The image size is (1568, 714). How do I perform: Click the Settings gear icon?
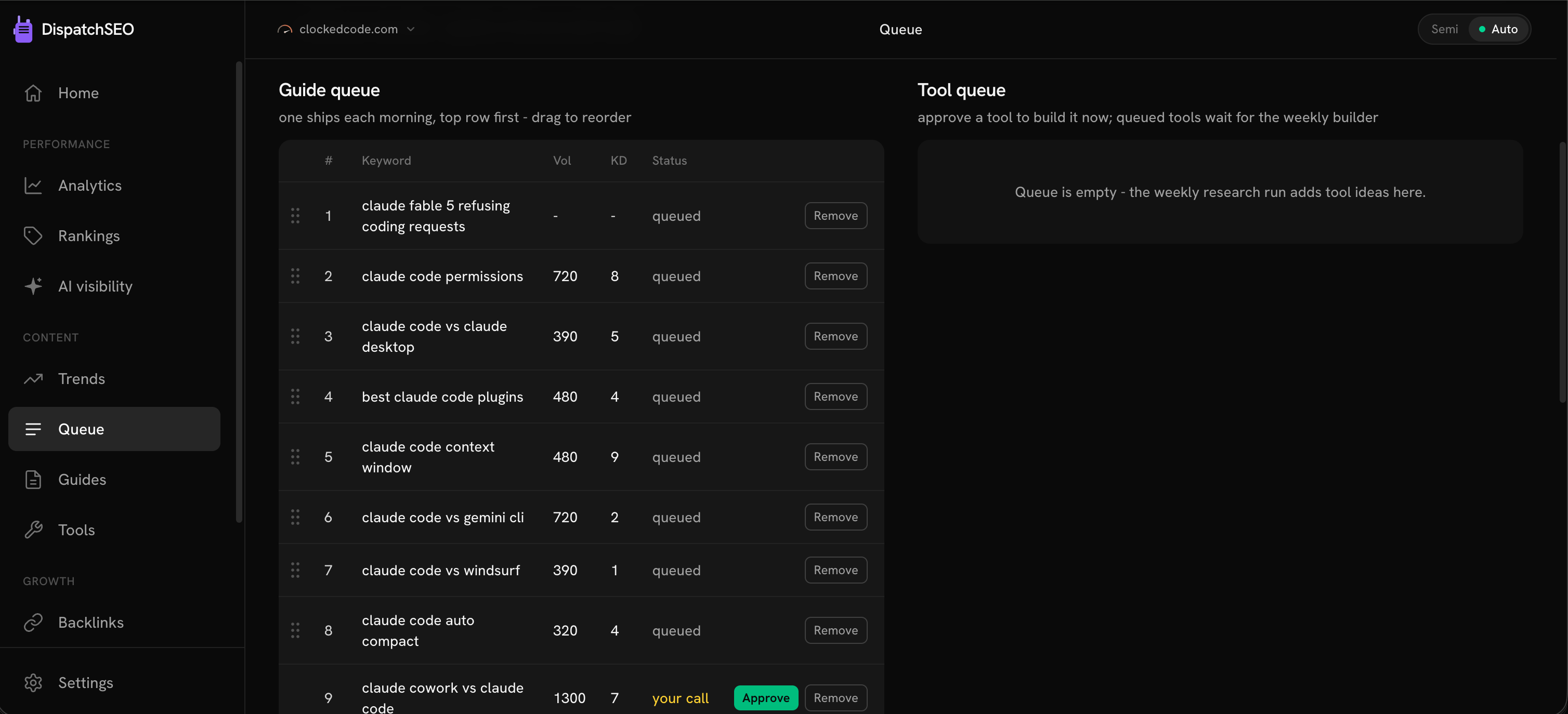(x=33, y=683)
